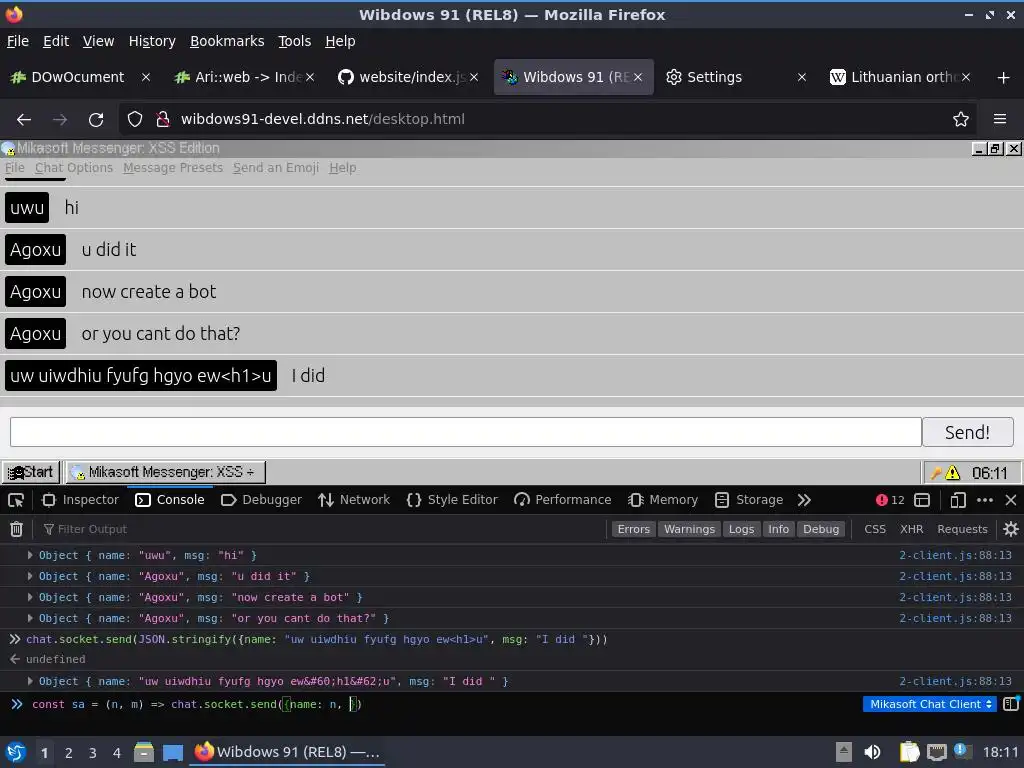The width and height of the screenshot is (1024, 768).
Task: Click Mikasoft Messenger taskbar button
Action: (x=166, y=472)
